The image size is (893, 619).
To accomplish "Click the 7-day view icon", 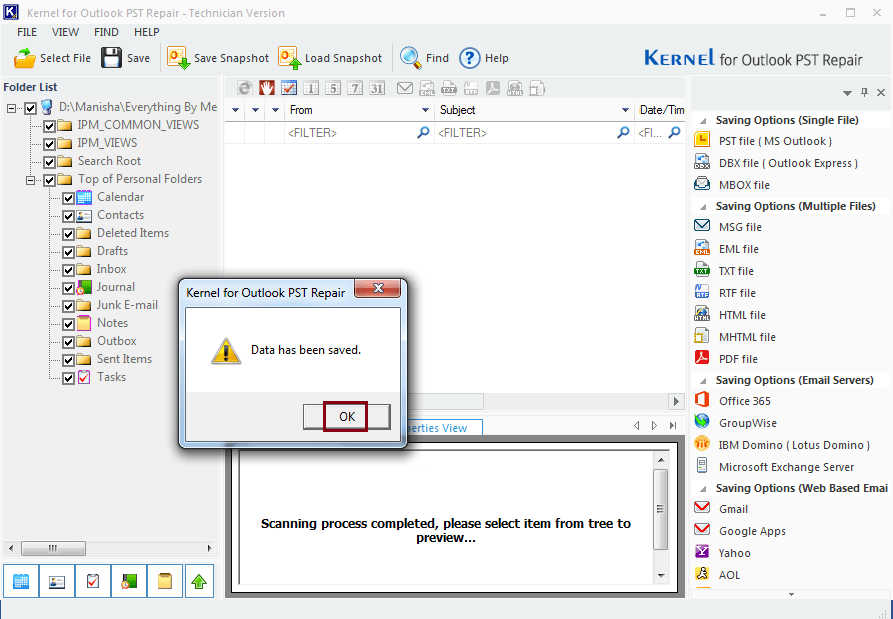I will (x=355, y=88).
